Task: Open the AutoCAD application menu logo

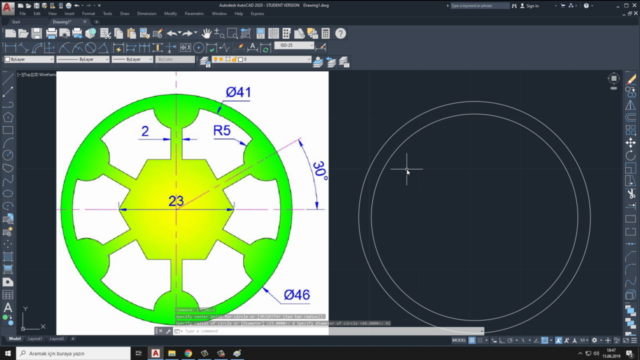Action: click(x=7, y=8)
